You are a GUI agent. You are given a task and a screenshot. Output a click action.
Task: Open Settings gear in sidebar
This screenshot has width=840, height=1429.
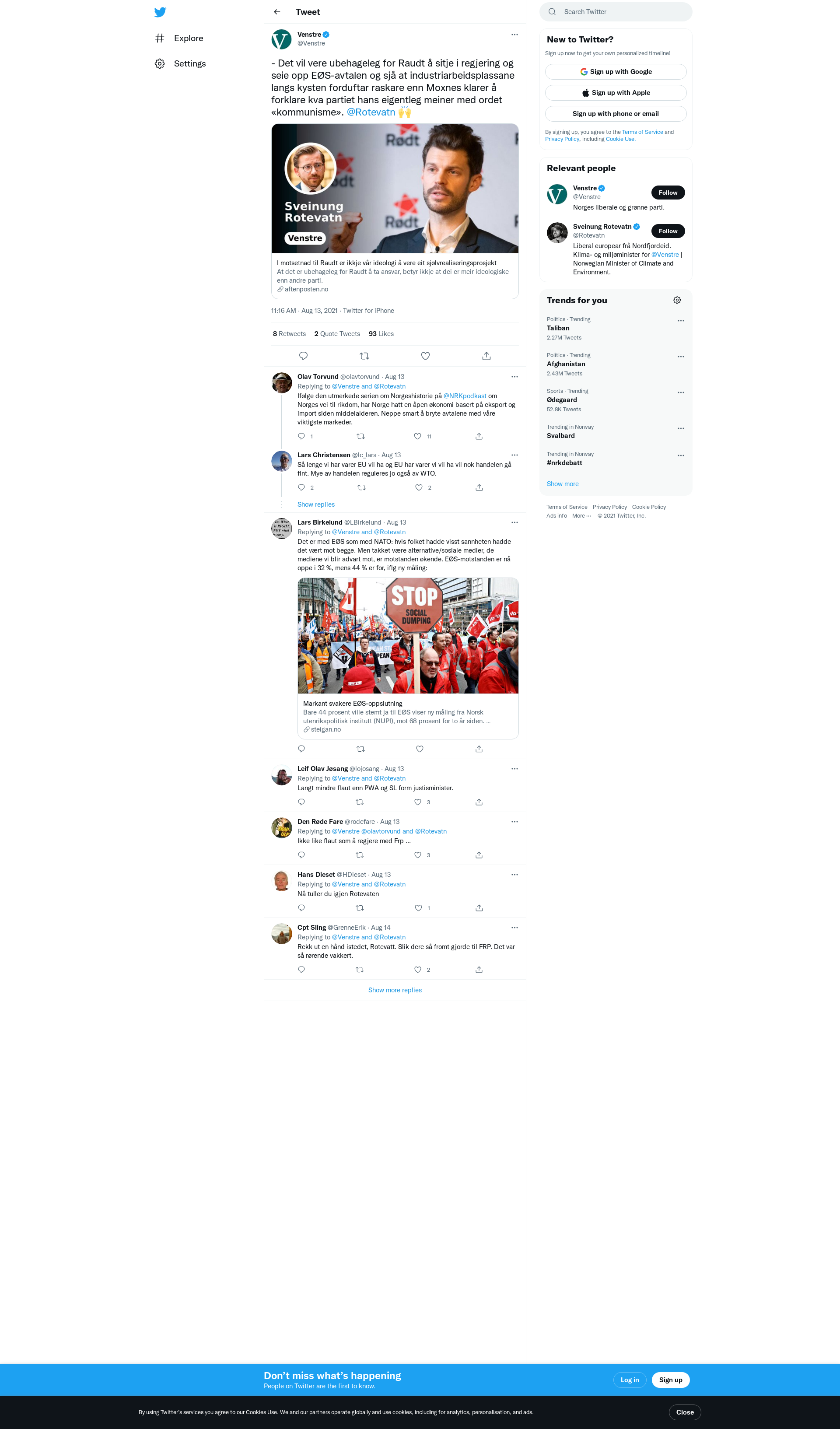[160, 63]
